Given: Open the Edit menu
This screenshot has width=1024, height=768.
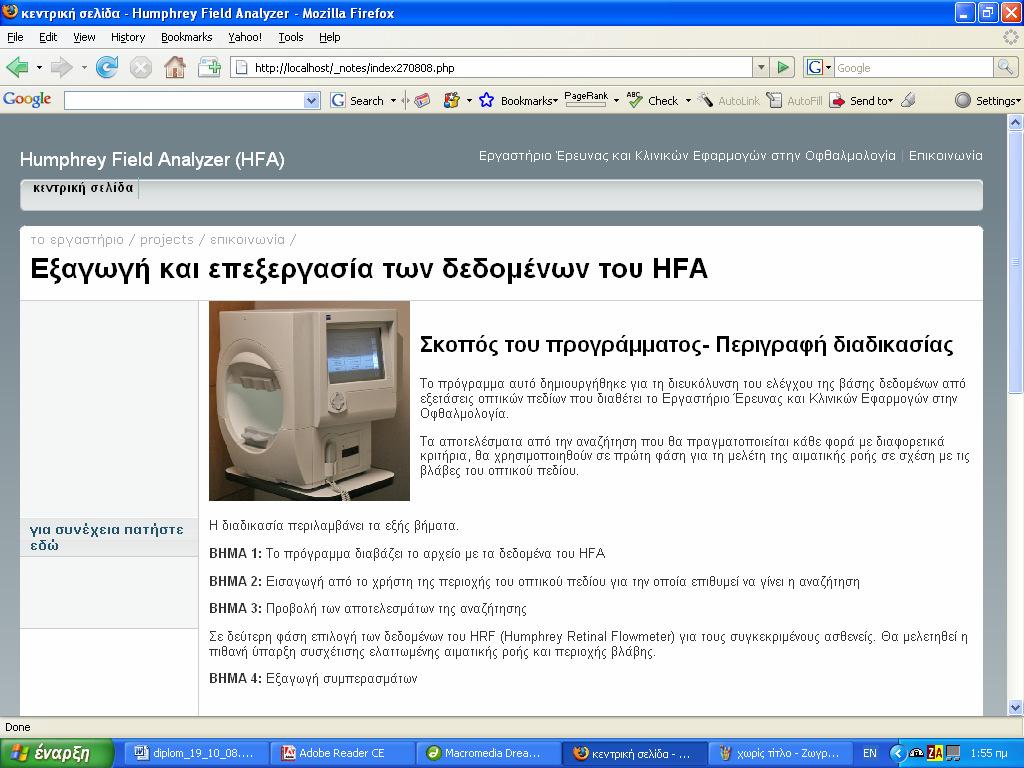Looking at the screenshot, I should 48,37.
